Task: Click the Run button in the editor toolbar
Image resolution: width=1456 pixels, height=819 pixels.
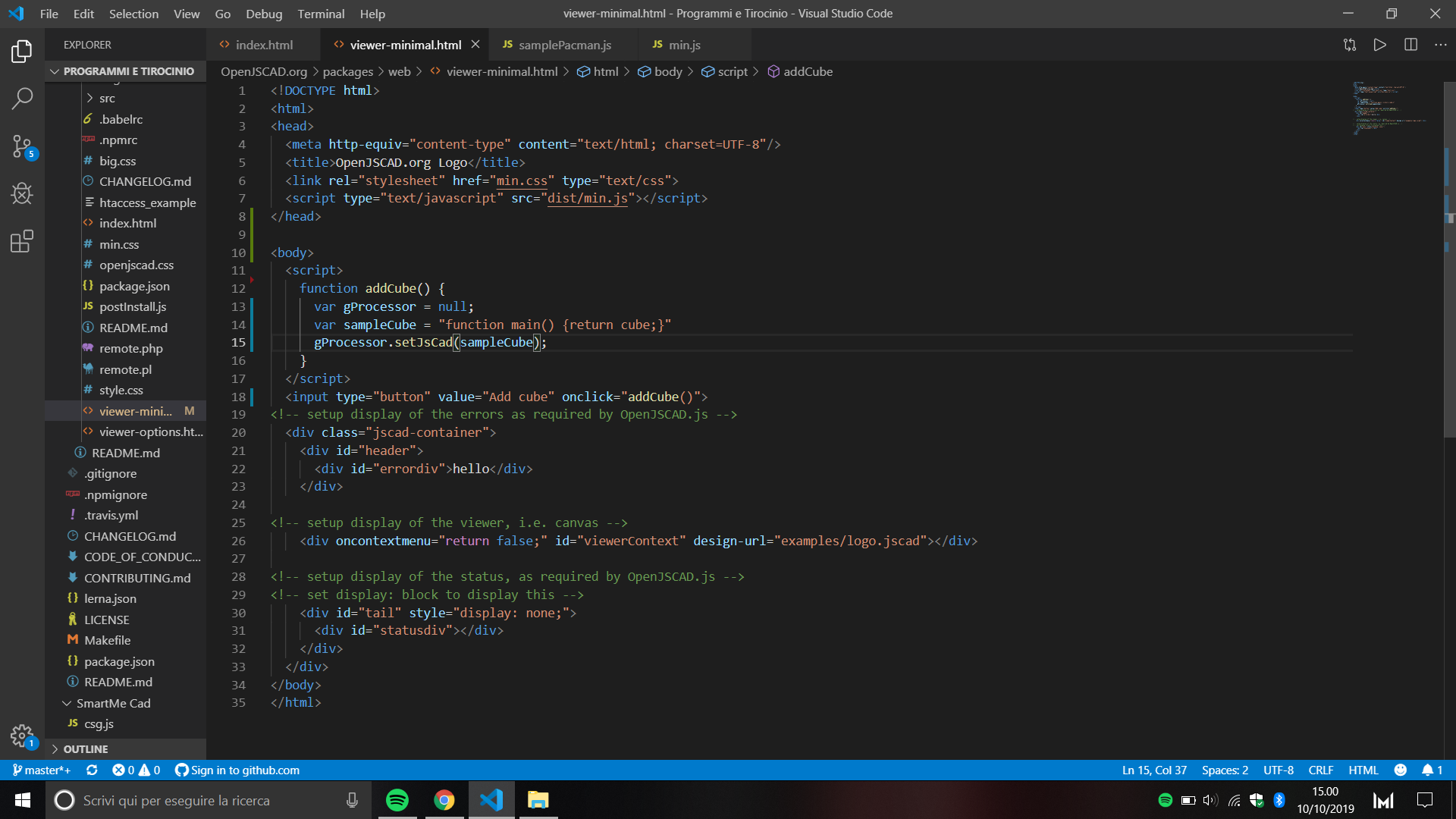Action: tap(1380, 45)
